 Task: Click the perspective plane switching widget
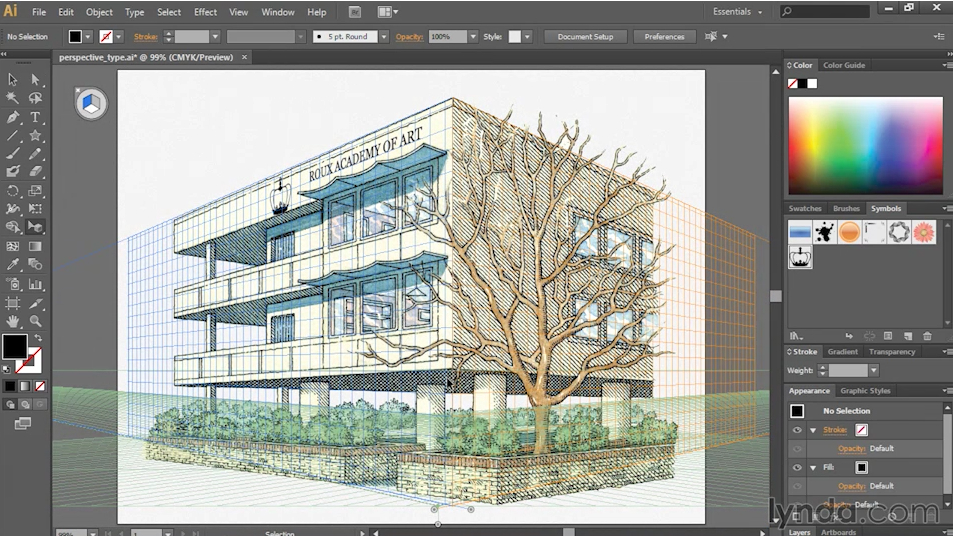pyautogui.click(x=91, y=104)
